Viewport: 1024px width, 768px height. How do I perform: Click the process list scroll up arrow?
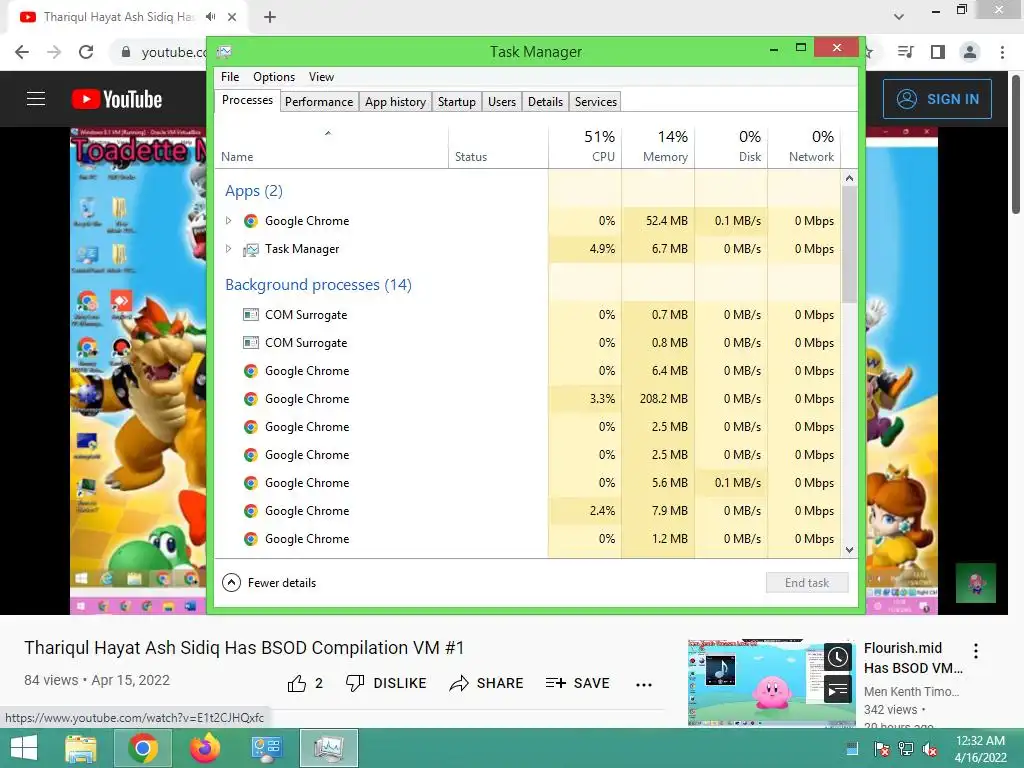[849, 178]
